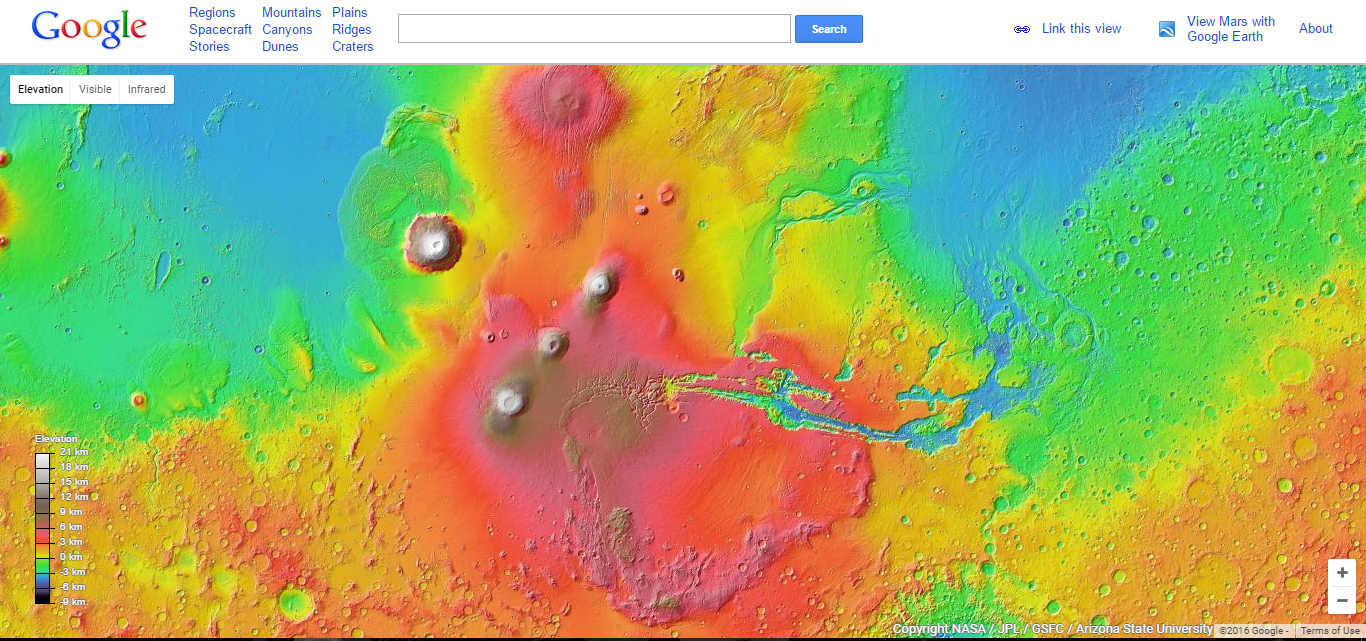Zoom in with the plus button
This screenshot has height=641, width=1366.
click(1342, 573)
